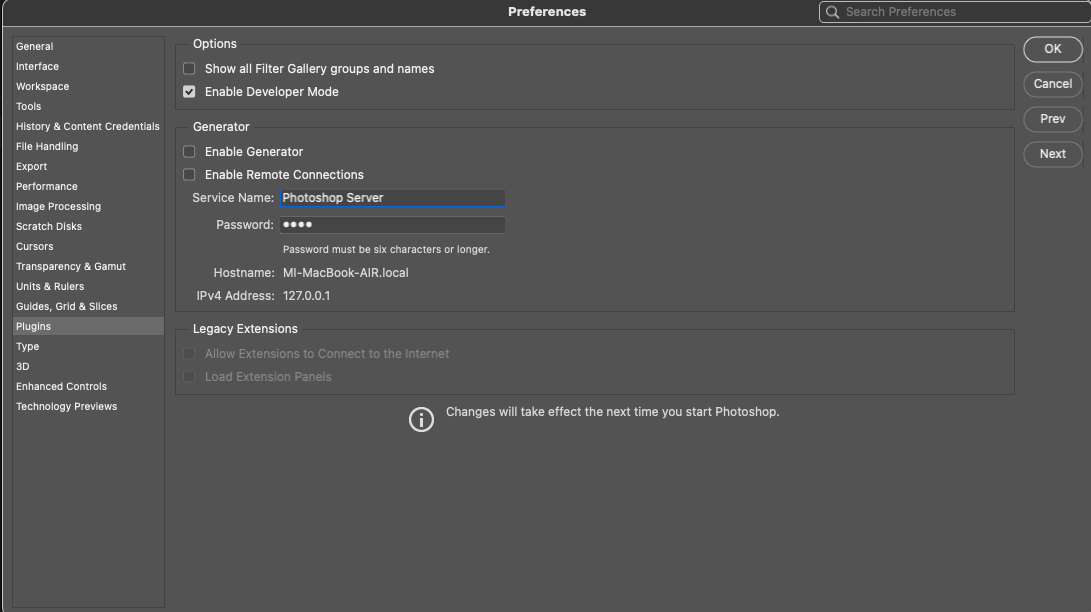Open the Transparency & Gamut settings
Screen dimensions: 1091x612
pos(70,266)
